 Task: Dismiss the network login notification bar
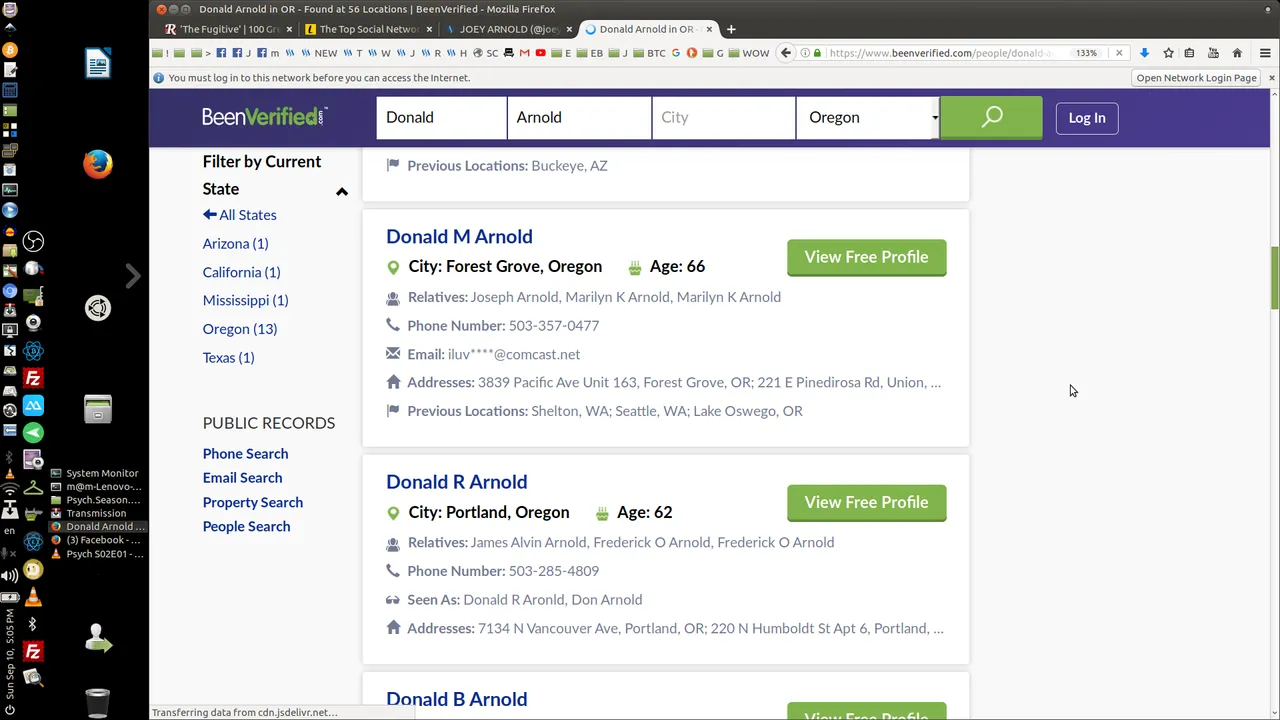1271,78
